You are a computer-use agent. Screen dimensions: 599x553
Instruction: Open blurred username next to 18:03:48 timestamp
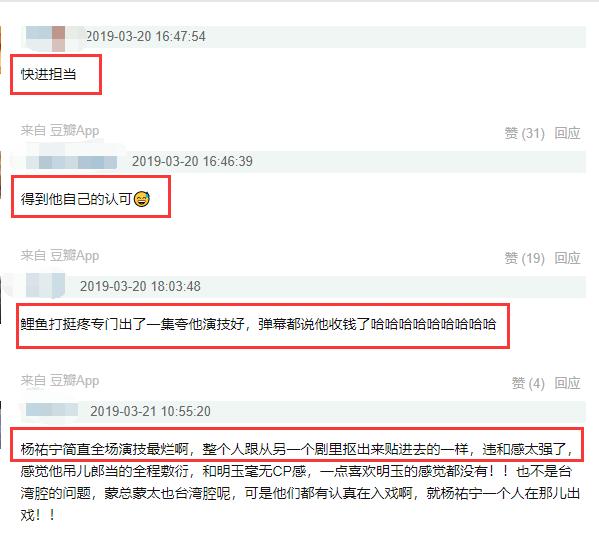coord(45,286)
